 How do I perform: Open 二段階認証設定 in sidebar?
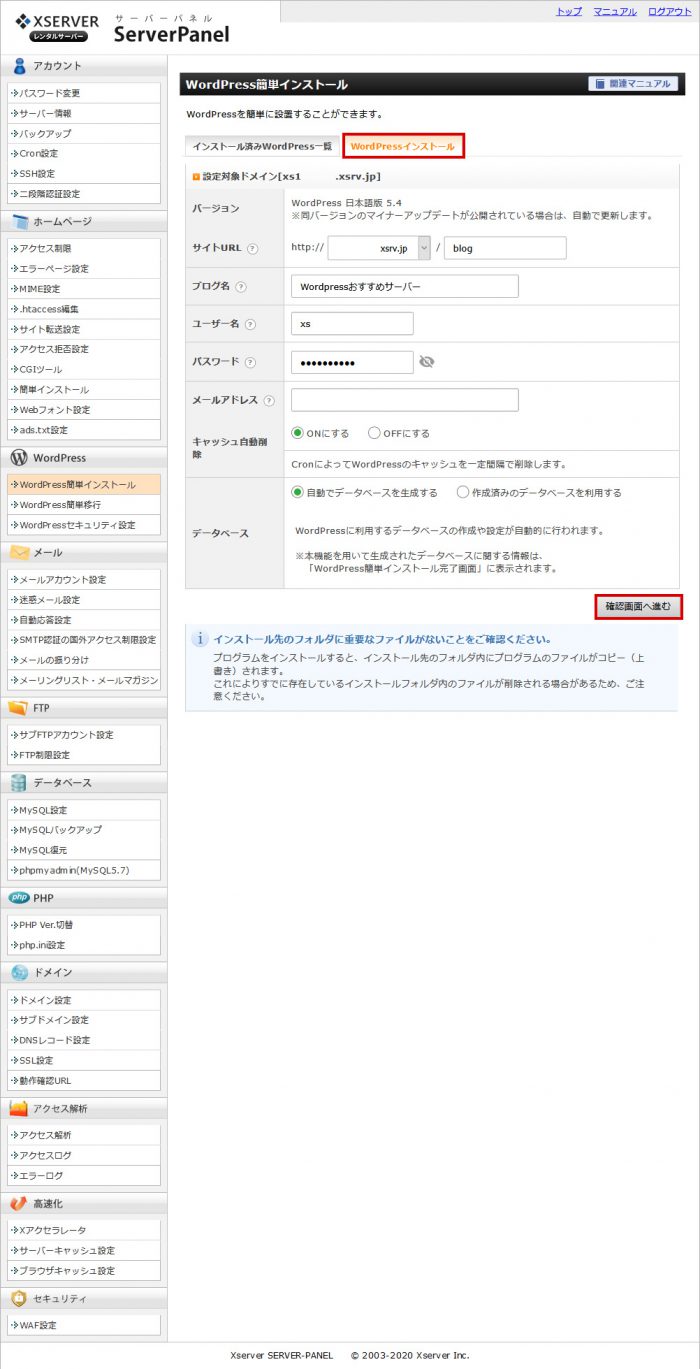[84, 193]
